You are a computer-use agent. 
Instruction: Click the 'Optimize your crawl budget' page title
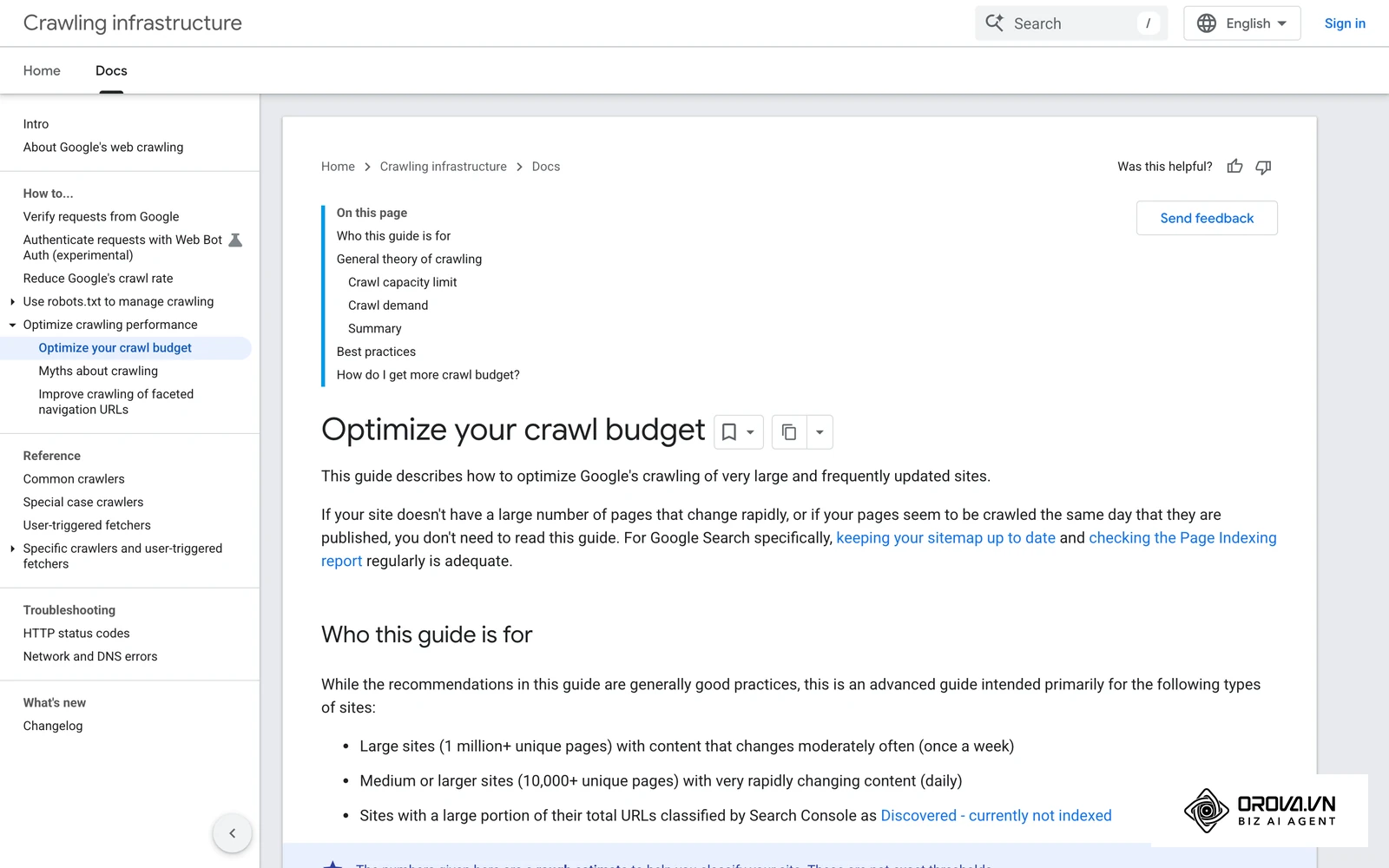[x=513, y=431]
